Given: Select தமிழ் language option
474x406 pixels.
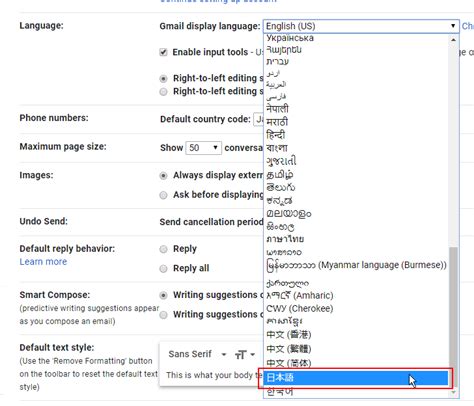Looking at the screenshot, I should click(x=356, y=174).
